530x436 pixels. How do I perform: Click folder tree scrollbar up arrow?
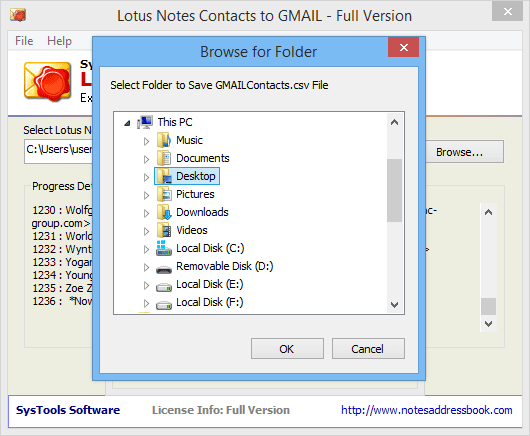tap(394, 122)
